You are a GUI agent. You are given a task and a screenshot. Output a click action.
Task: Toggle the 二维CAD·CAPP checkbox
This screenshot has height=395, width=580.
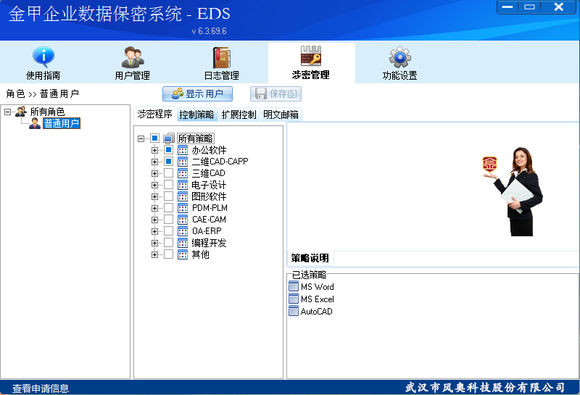click(168, 162)
